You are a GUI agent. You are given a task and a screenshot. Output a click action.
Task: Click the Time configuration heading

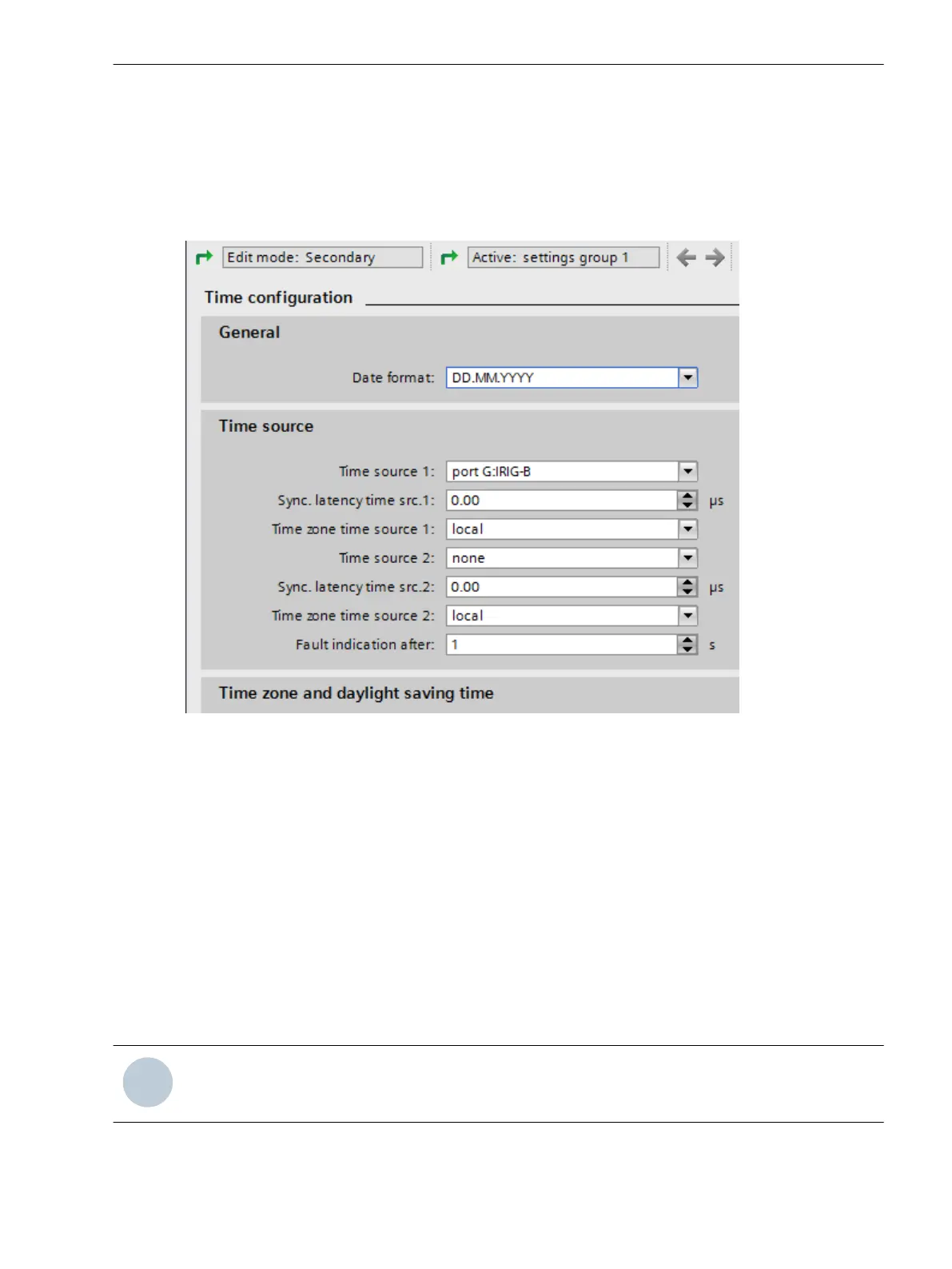pyautogui.click(x=278, y=297)
